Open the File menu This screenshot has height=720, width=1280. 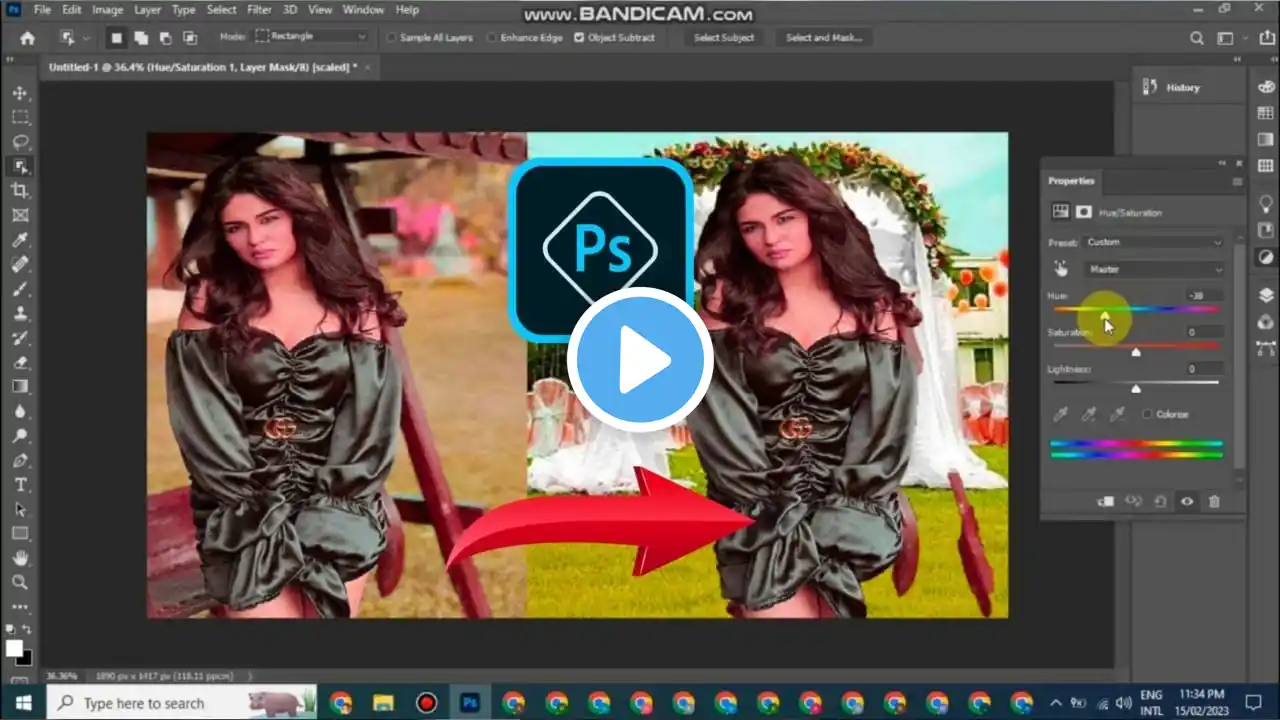point(42,10)
